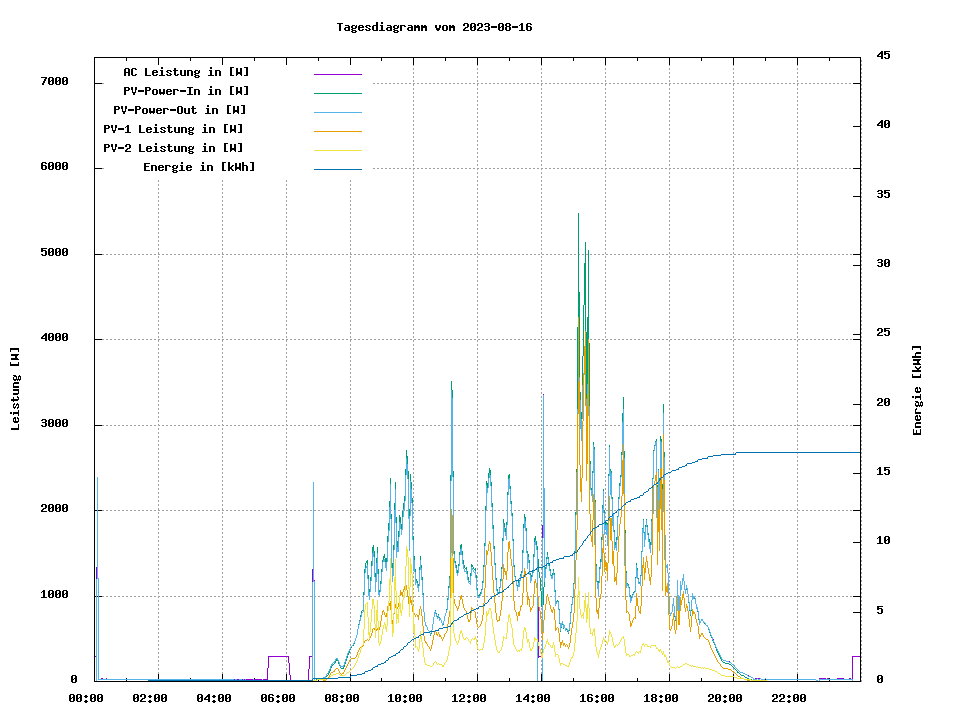This screenshot has height=720, width=960.
Task: Select the AC Leistung legend label
Action: tap(186, 72)
